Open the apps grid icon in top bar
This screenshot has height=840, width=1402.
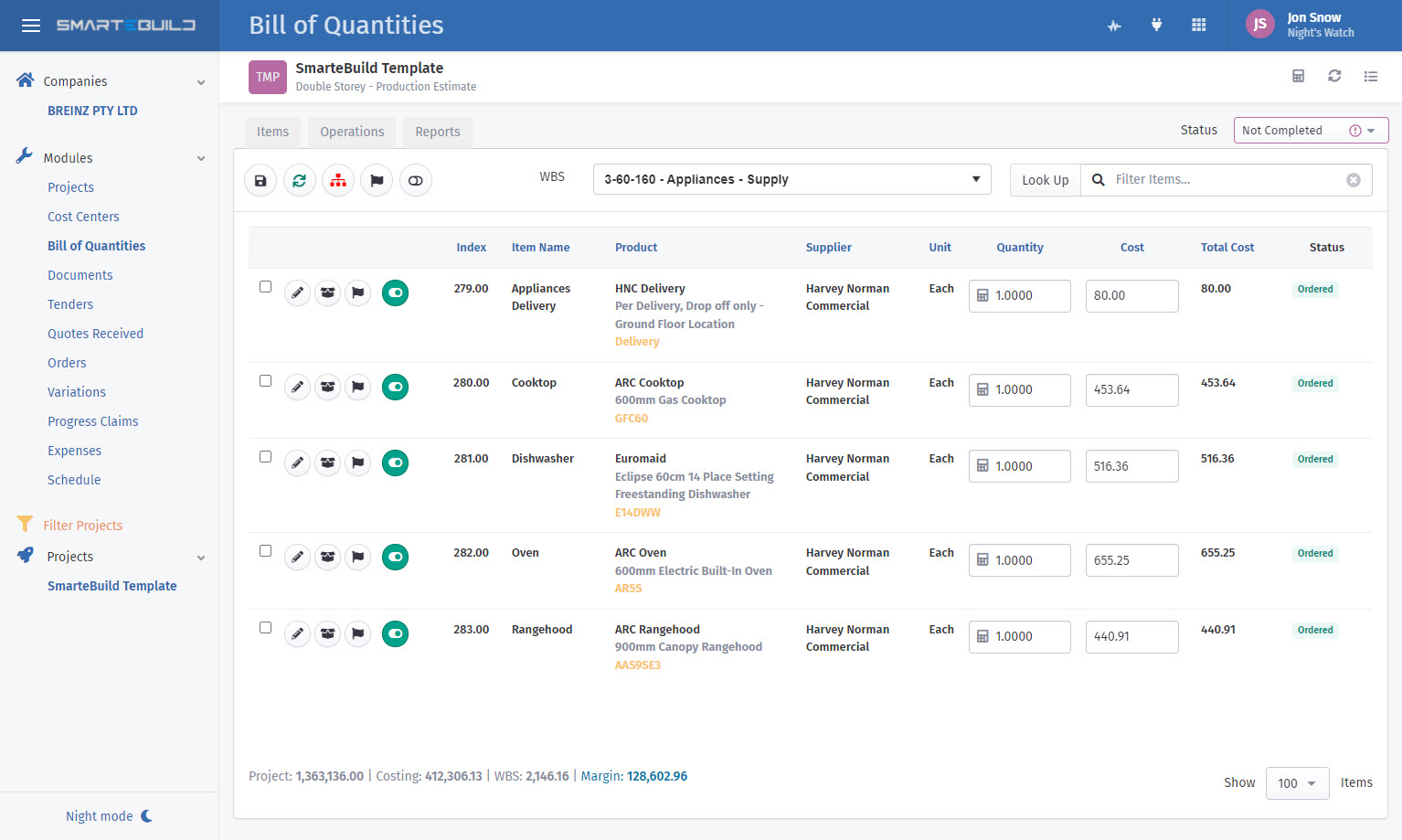point(1198,25)
